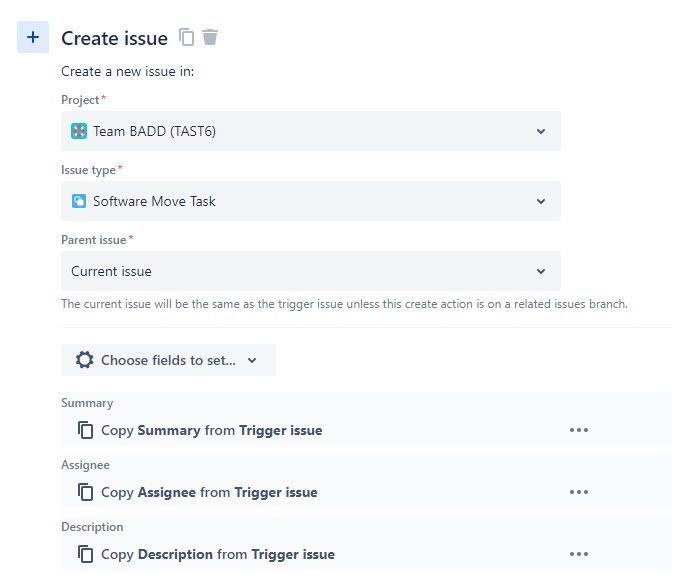Open the more options menu for Description
The height and width of the screenshot is (588, 686).
(579, 554)
